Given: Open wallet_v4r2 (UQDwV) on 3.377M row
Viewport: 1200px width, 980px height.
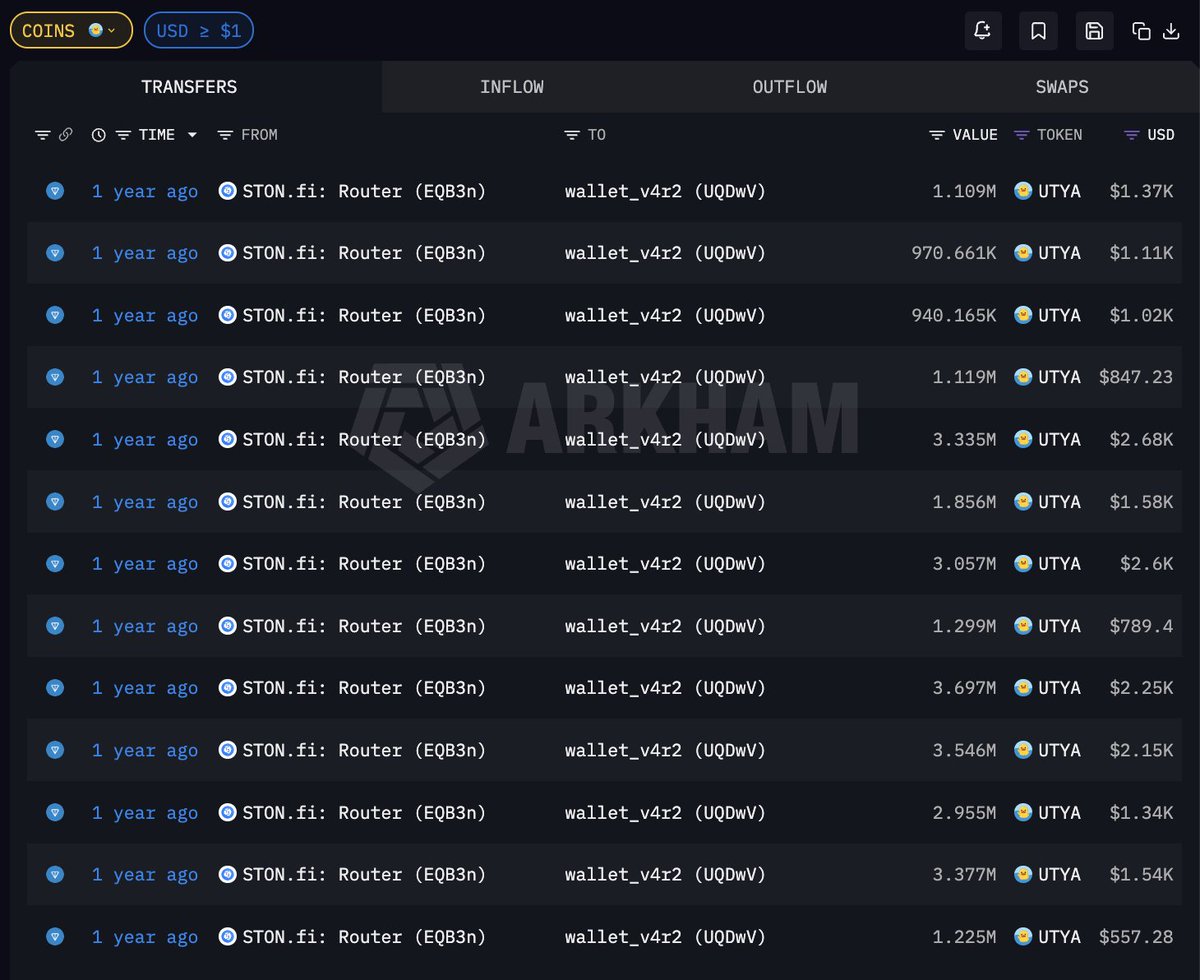Looking at the screenshot, I should [665, 874].
